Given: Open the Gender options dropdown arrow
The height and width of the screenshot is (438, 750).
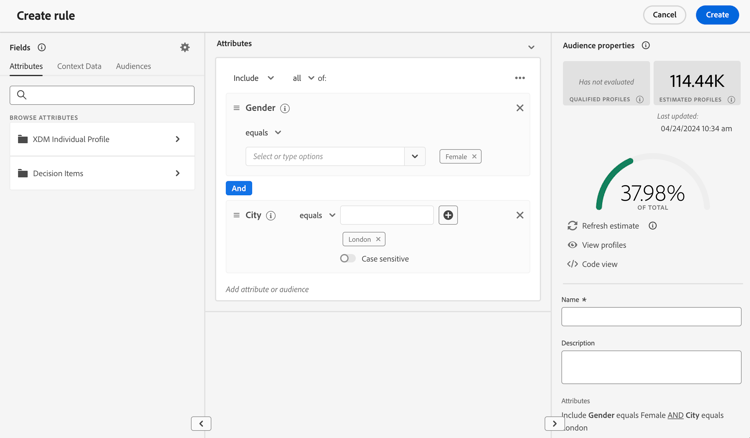Looking at the screenshot, I should (415, 156).
